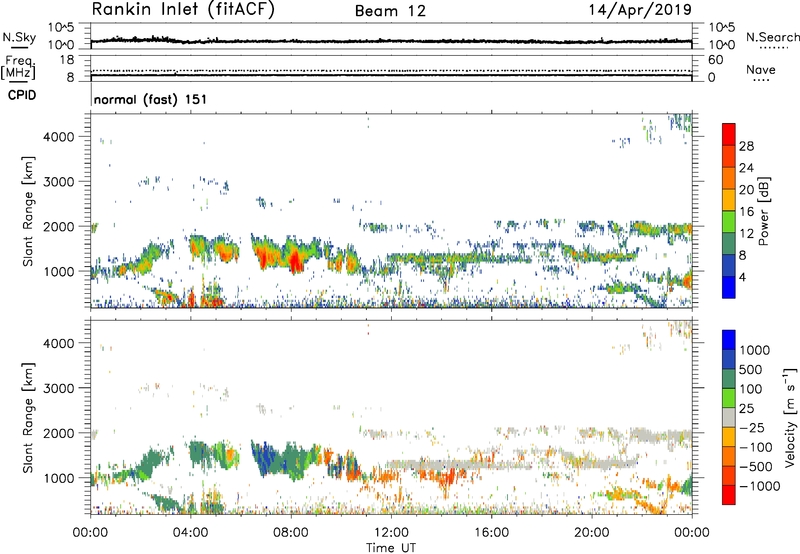Pick the yellow 16–20 dB power colorbar segment
The image size is (800, 554).
click(x=729, y=201)
